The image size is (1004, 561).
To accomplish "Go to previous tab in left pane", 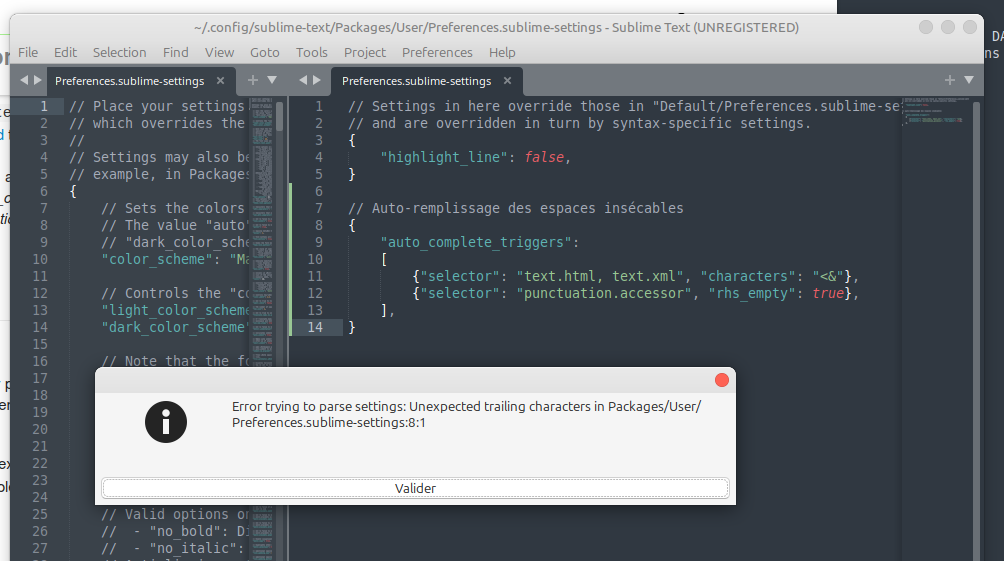I will coord(24,80).
